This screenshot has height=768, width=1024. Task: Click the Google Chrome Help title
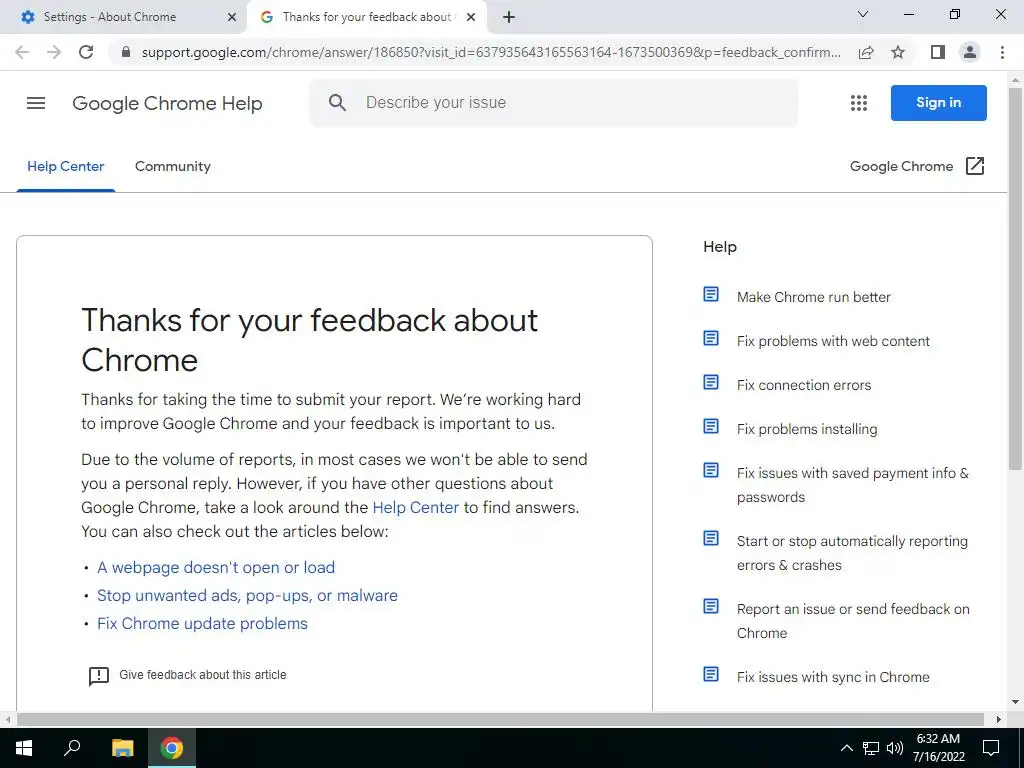167,103
